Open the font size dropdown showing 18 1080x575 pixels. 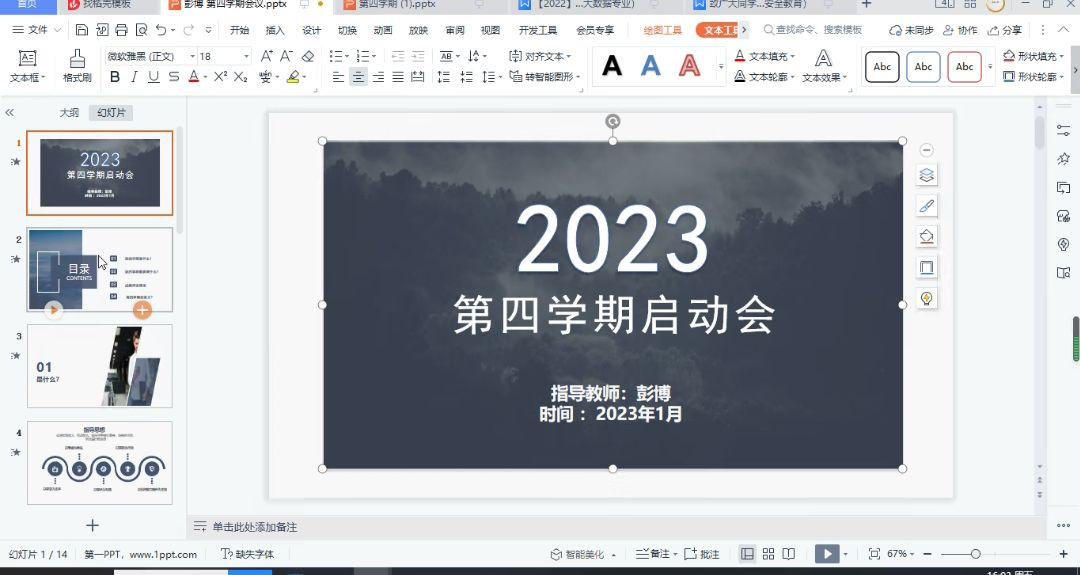[246, 57]
